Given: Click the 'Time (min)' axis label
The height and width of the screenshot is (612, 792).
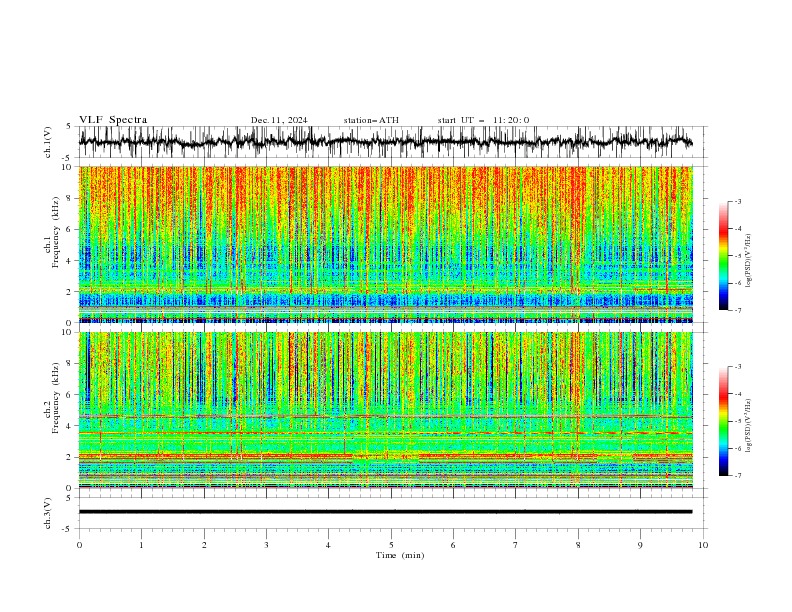Looking at the screenshot, I should tap(400, 555).
